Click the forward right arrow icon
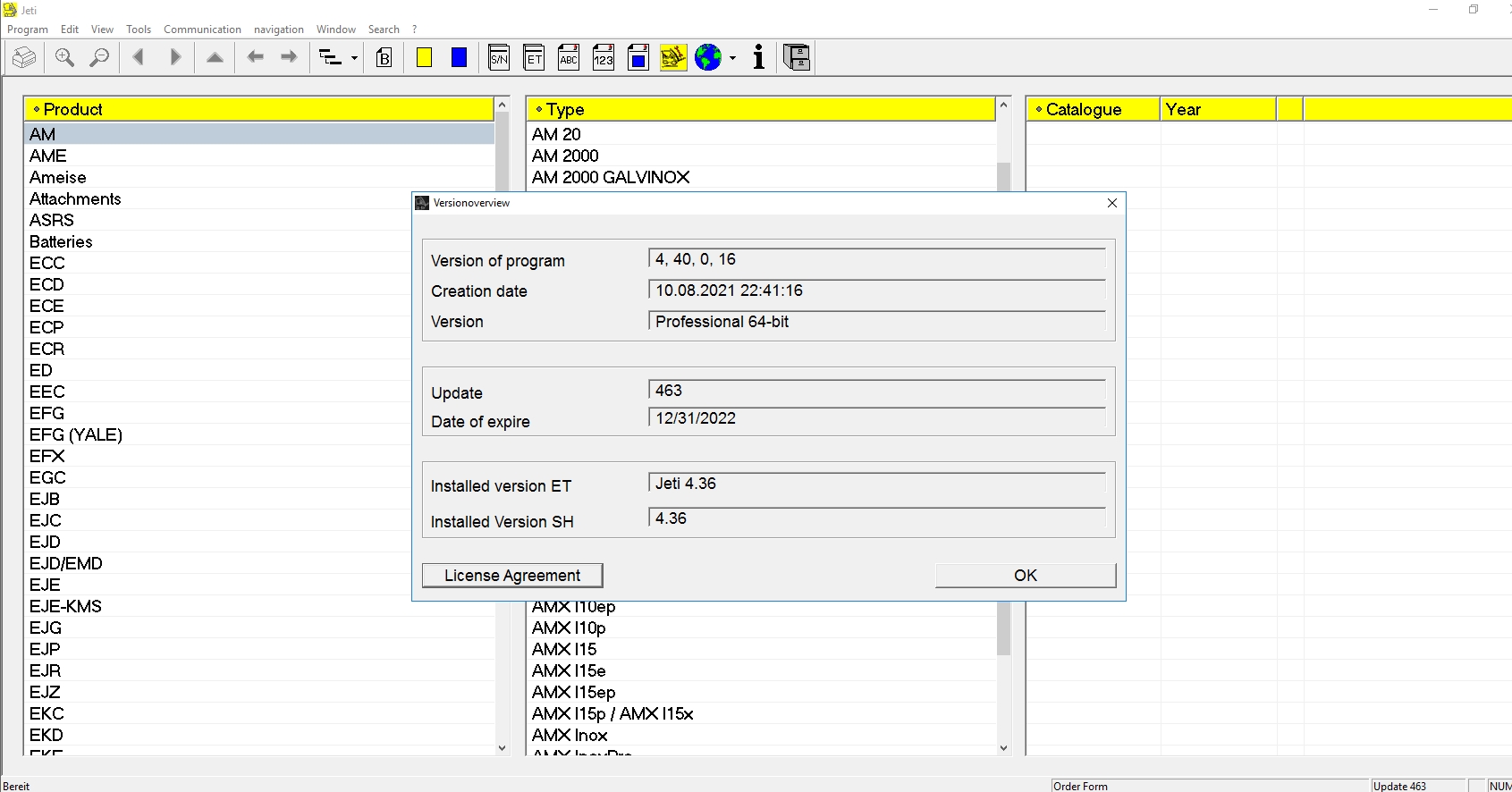 coord(289,58)
